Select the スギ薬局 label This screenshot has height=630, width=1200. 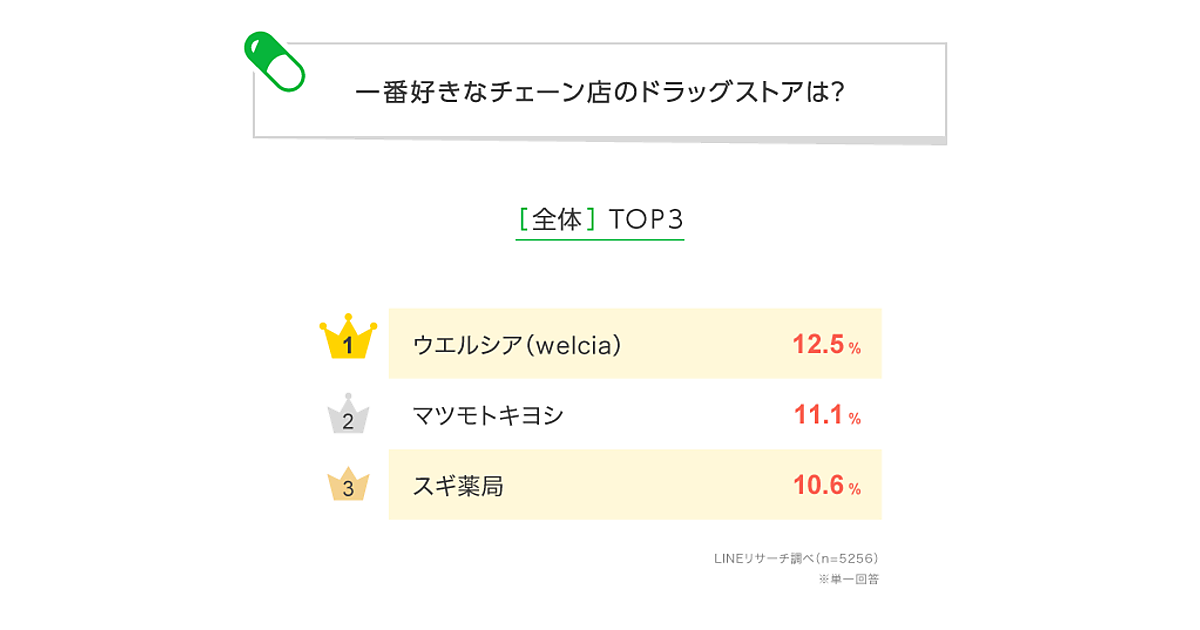pos(458,486)
